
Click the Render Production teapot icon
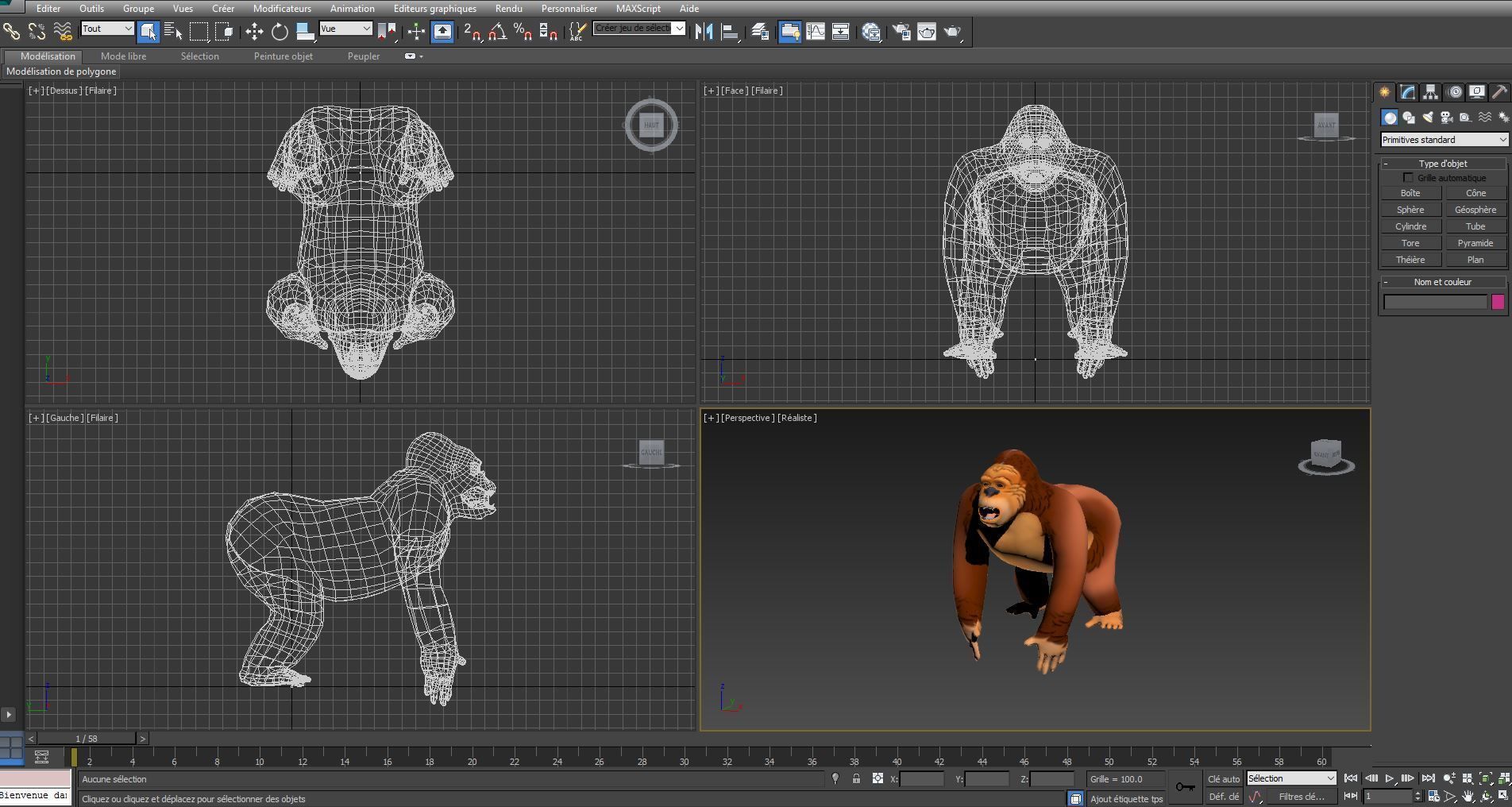coord(953,32)
